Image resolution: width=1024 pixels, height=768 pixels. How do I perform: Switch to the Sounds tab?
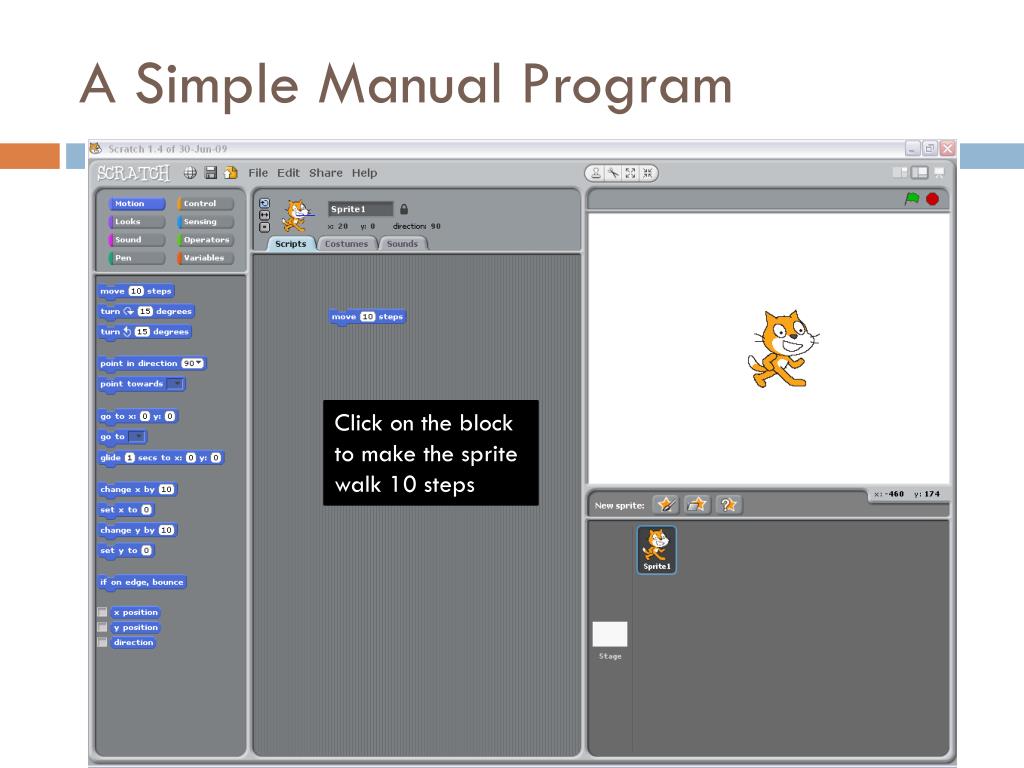click(x=402, y=244)
